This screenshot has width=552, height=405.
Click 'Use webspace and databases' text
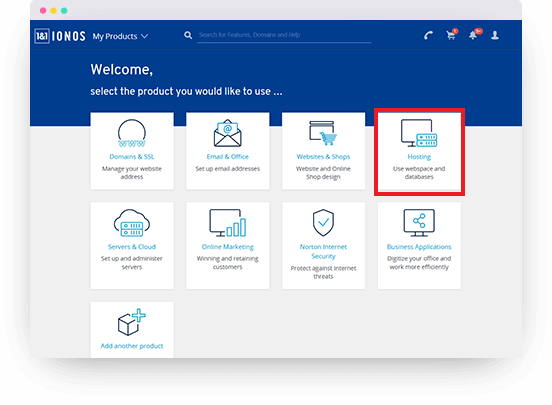419,173
